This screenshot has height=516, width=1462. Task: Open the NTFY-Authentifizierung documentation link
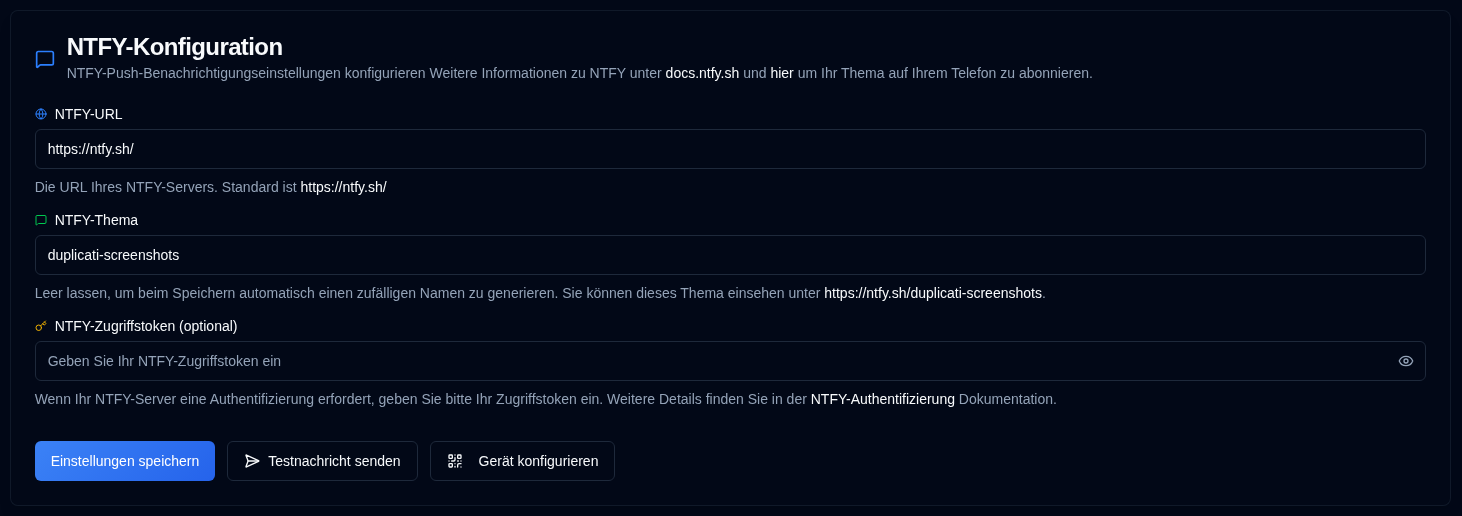tap(883, 399)
